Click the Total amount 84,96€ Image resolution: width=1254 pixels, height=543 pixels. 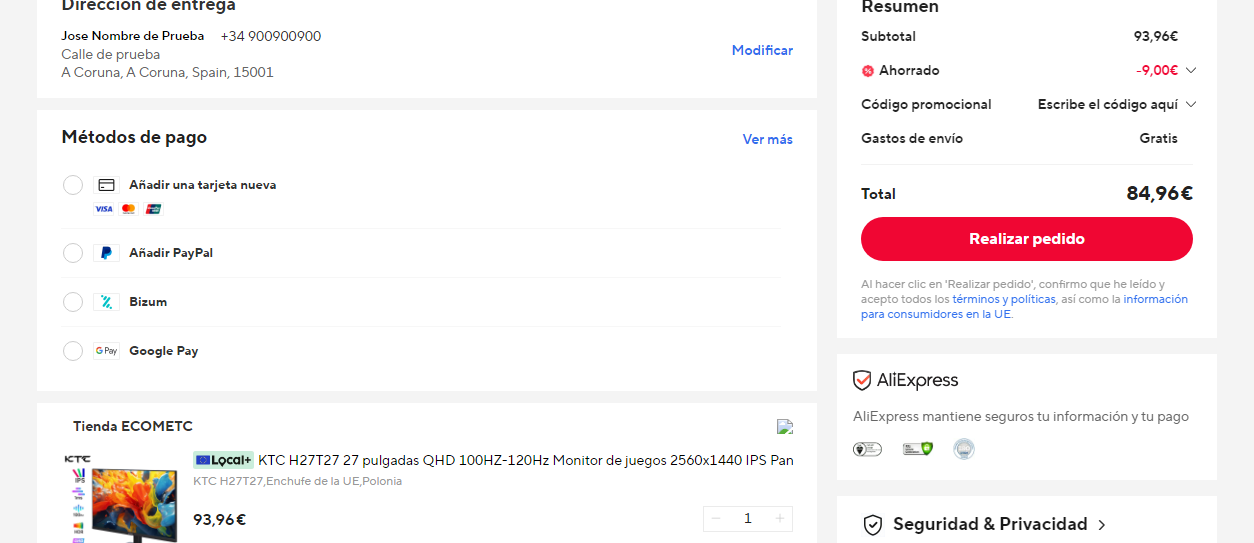coord(1160,194)
